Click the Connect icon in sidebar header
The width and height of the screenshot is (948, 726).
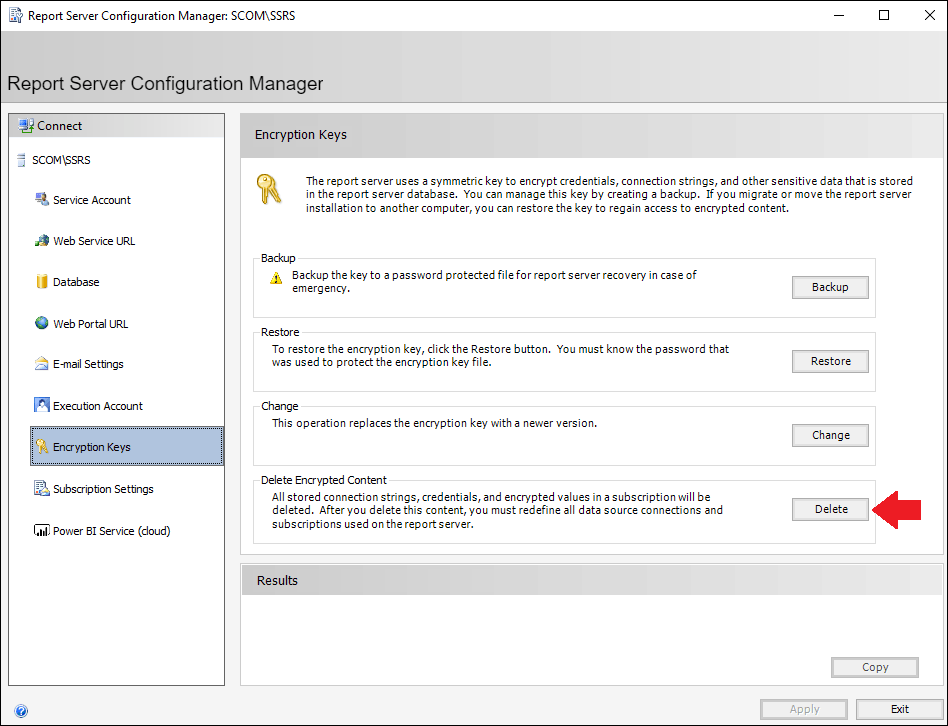pos(26,126)
